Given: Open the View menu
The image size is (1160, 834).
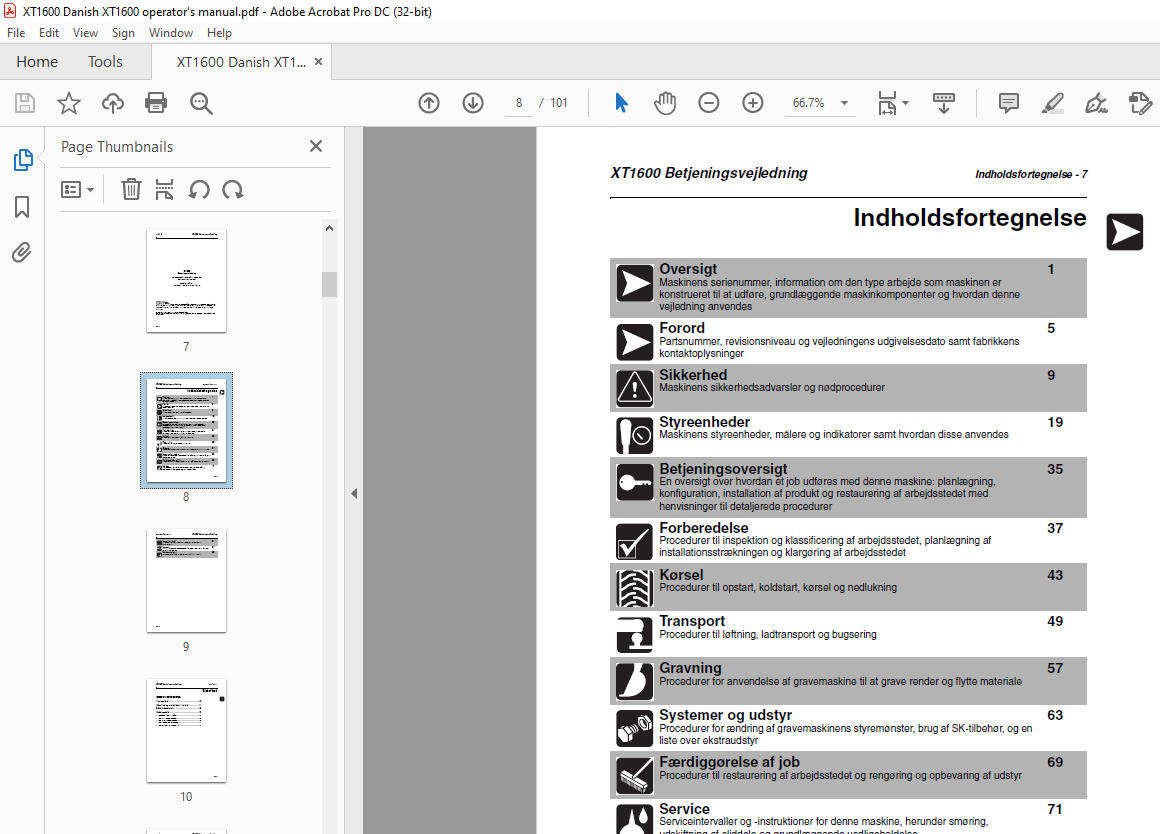Looking at the screenshot, I should click(85, 33).
